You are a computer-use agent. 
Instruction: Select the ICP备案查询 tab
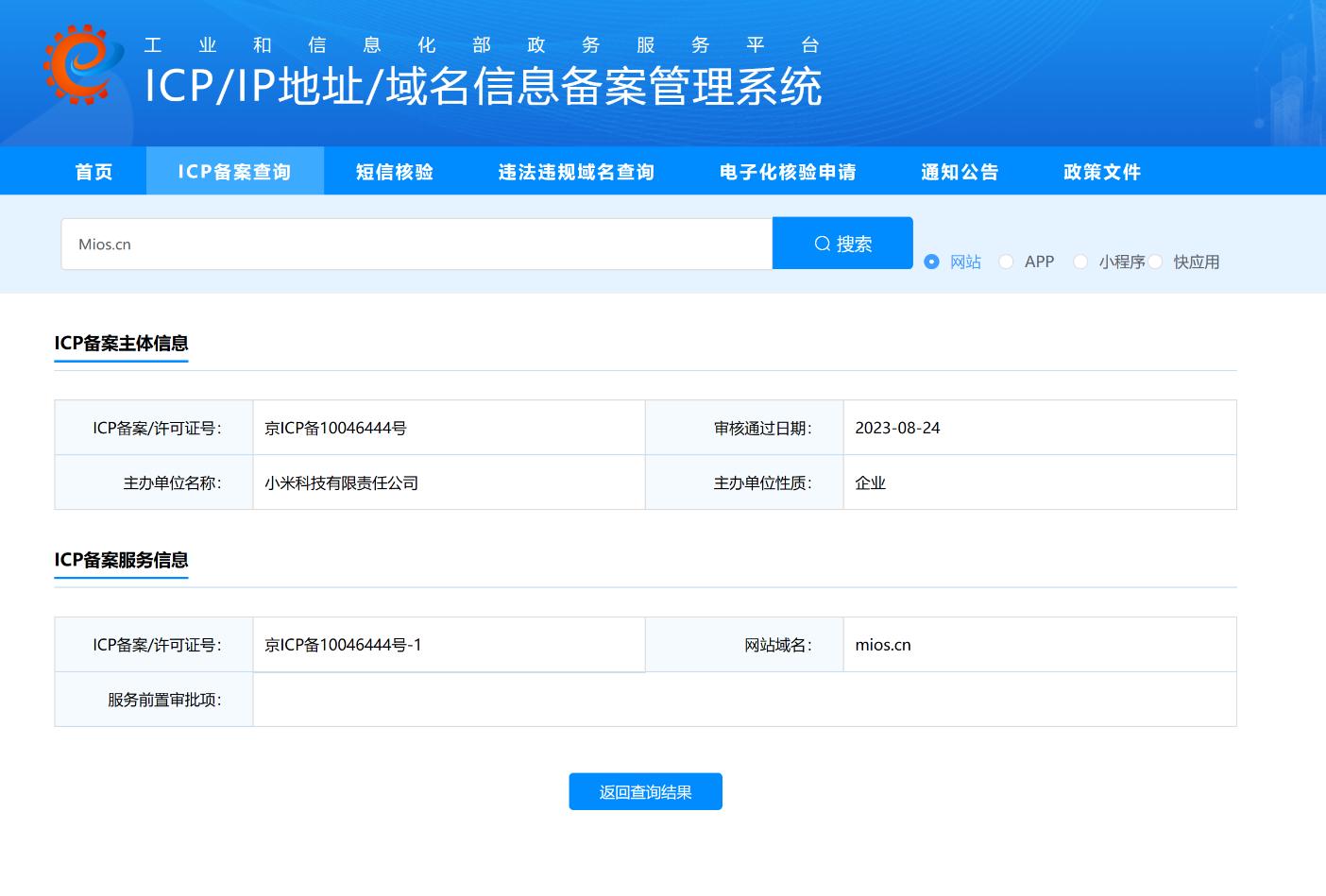235,172
